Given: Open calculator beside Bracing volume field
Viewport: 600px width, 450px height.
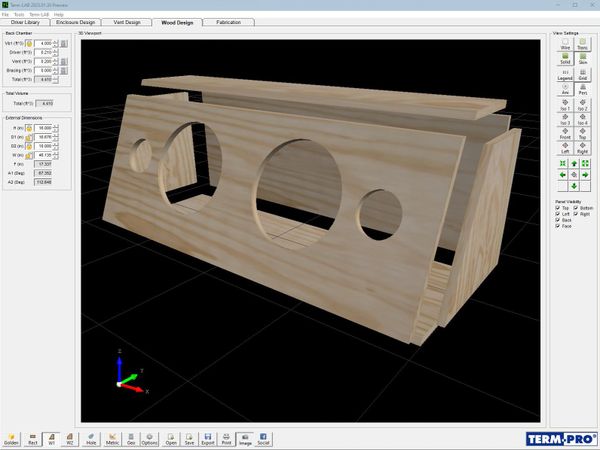Looking at the screenshot, I should [64, 71].
